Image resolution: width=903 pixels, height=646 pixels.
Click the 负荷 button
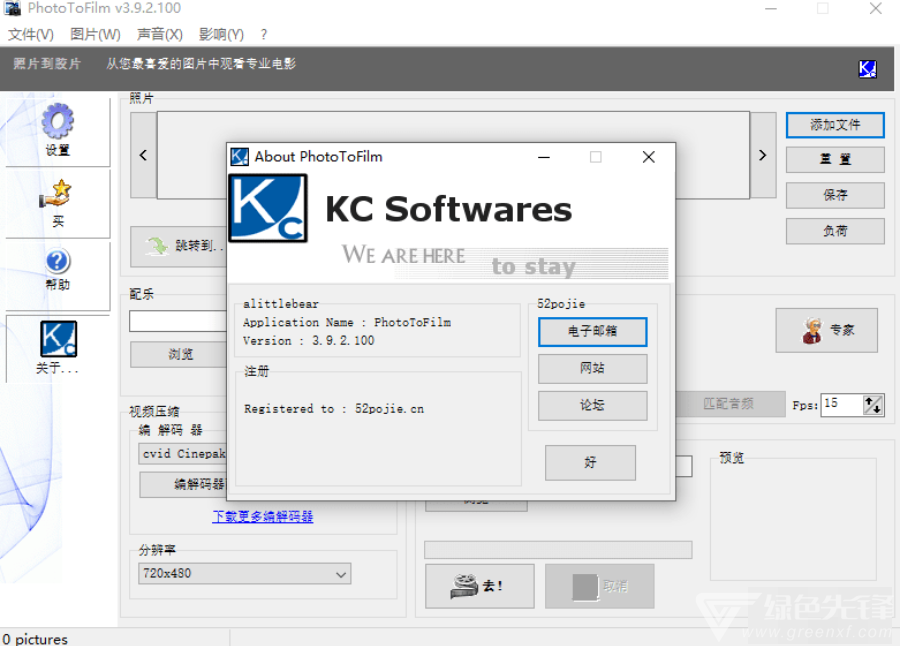[x=835, y=231]
